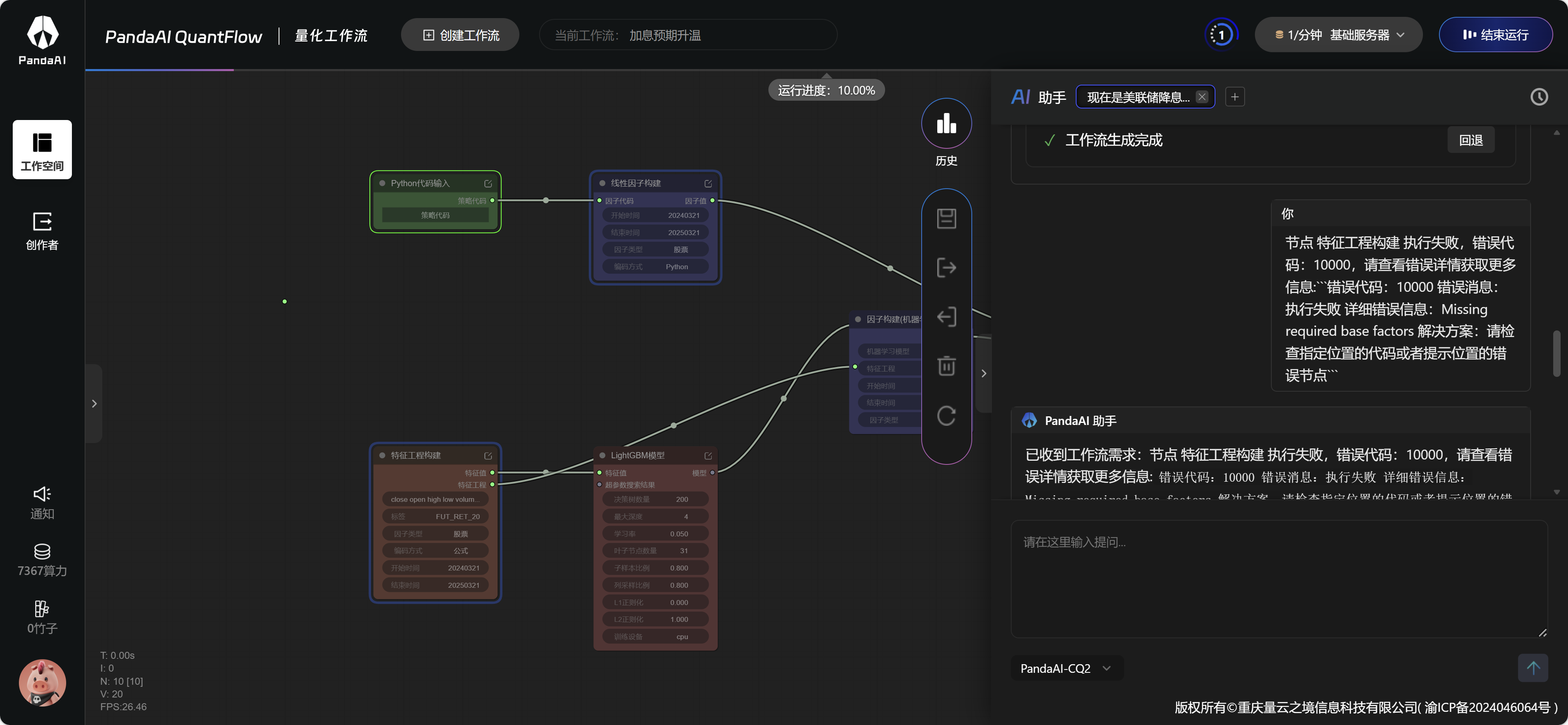Viewport: 1568px width, 725px height.
Task: Open 因子类型 股票 dropdown in 特征工程构建
Action: pos(435,534)
